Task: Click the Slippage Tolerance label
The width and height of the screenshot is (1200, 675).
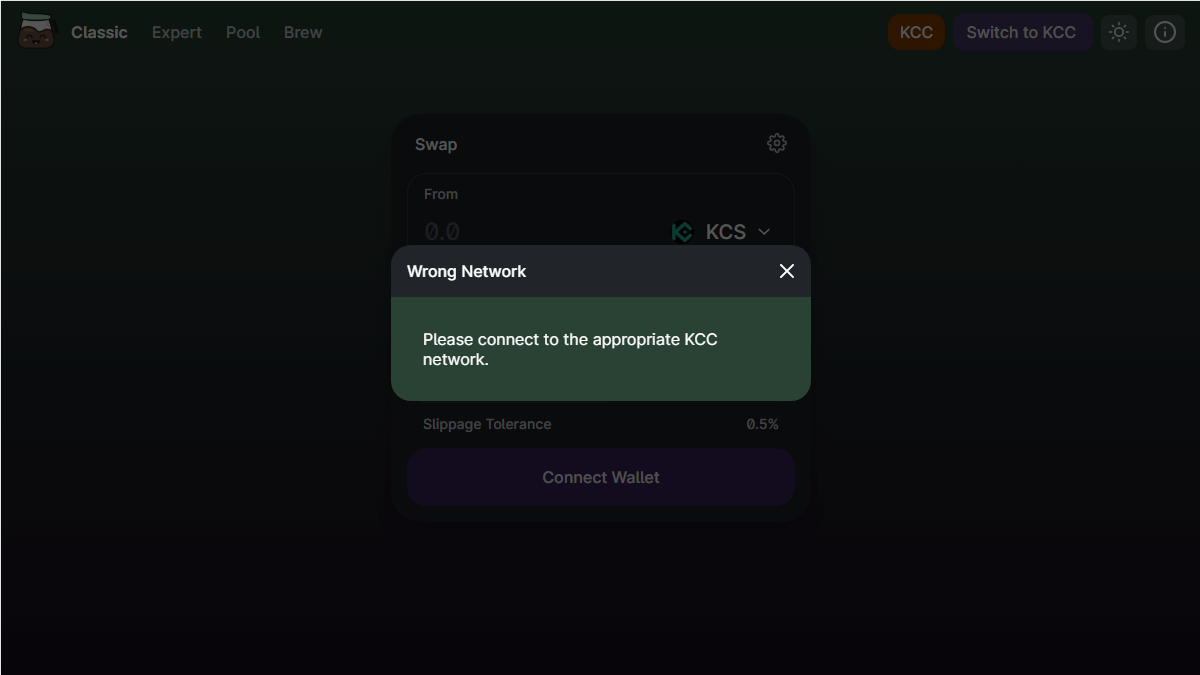Action: click(487, 424)
